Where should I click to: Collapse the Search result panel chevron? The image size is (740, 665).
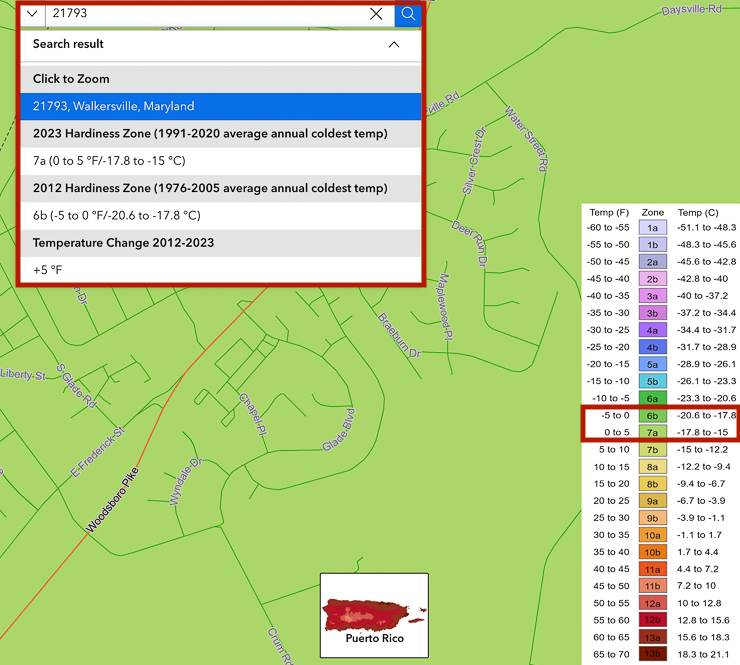[x=394, y=45]
